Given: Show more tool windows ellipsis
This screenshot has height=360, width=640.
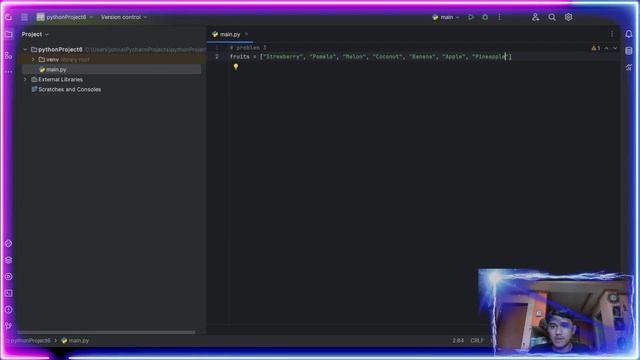Looking at the screenshot, I should coord(8,72).
